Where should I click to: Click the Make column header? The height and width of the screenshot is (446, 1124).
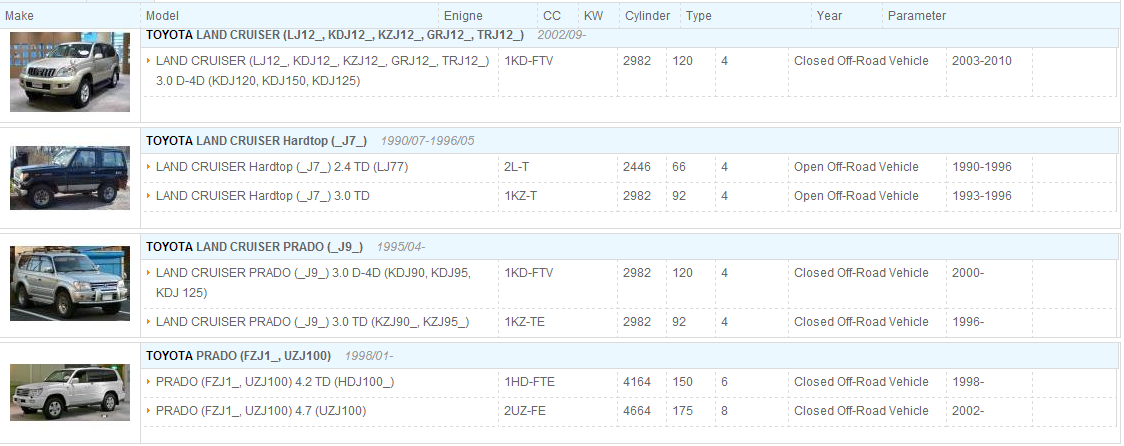pyautogui.click(x=19, y=16)
